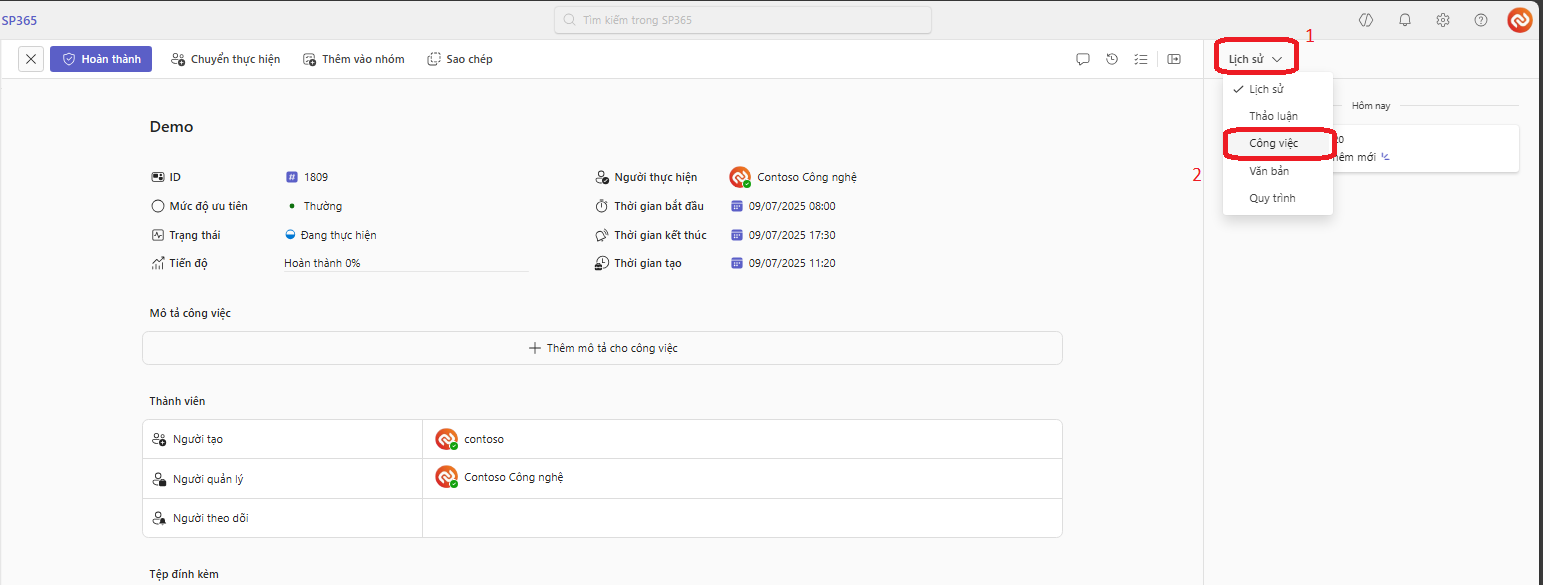1543x585 pixels.
Task: Select Quy trình menu option
Action: pyautogui.click(x=1272, y=198)
